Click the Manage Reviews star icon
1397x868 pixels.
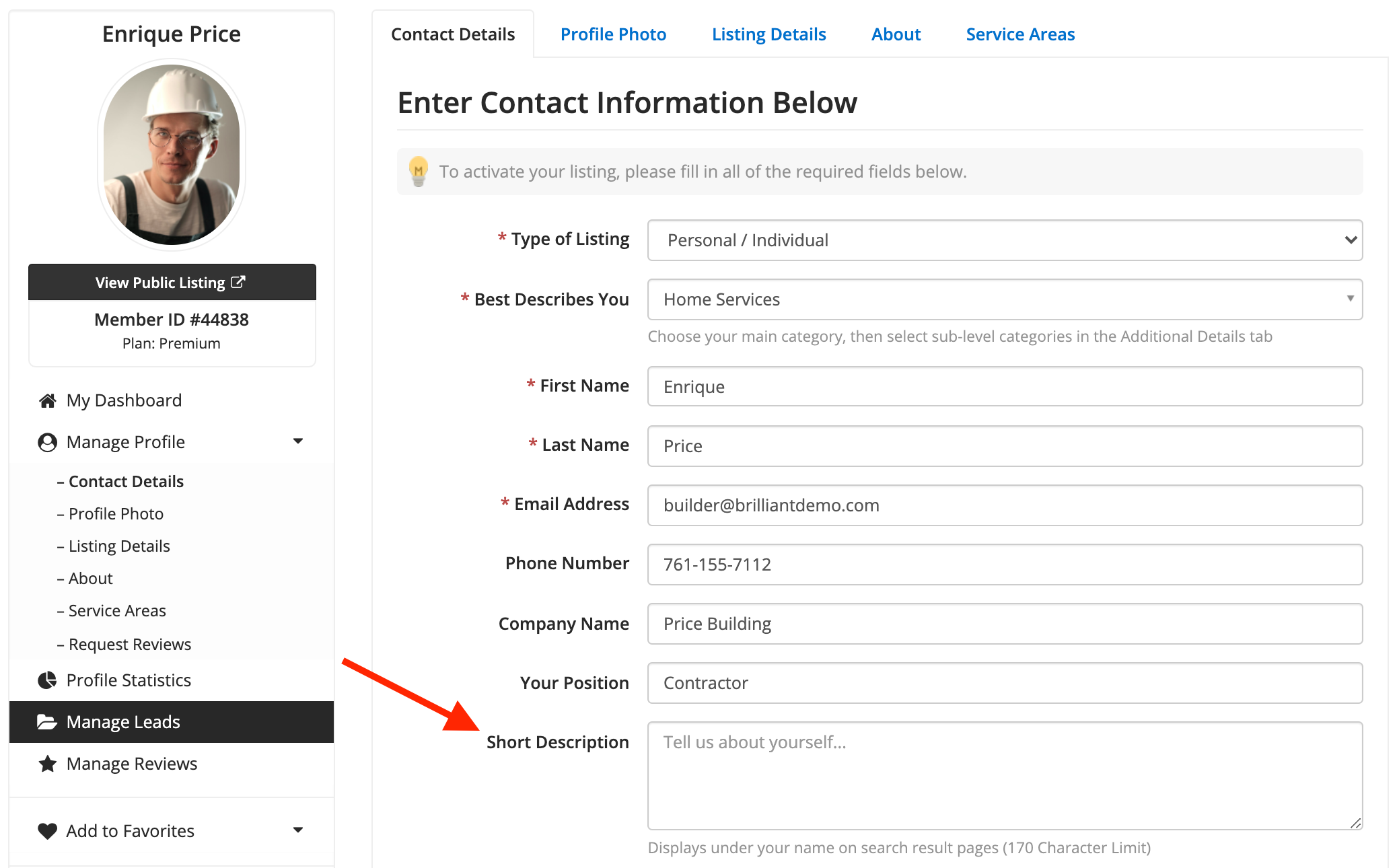[x=47, y=764]
